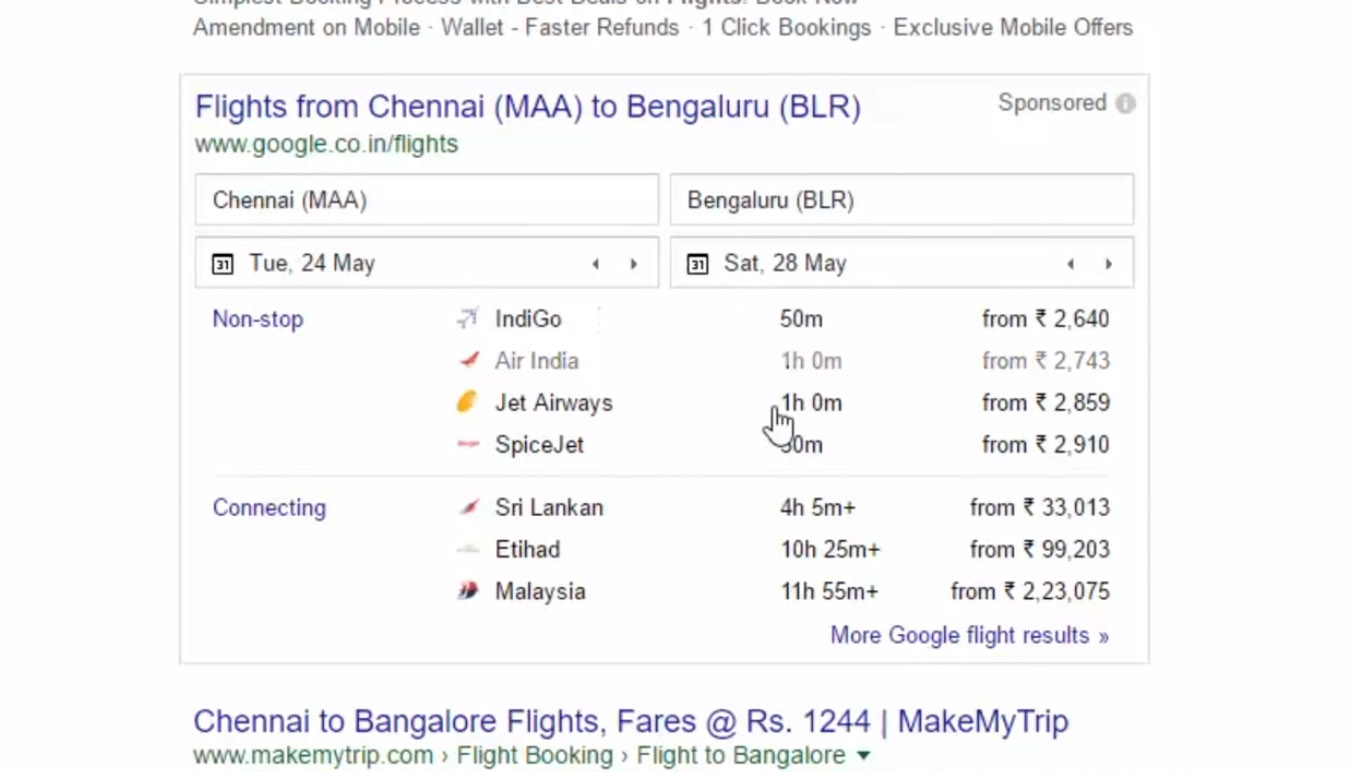This screenshot has width=1352, height=772.
Task: Click the Sponsored info icon
Action: tap(1125, 104)
